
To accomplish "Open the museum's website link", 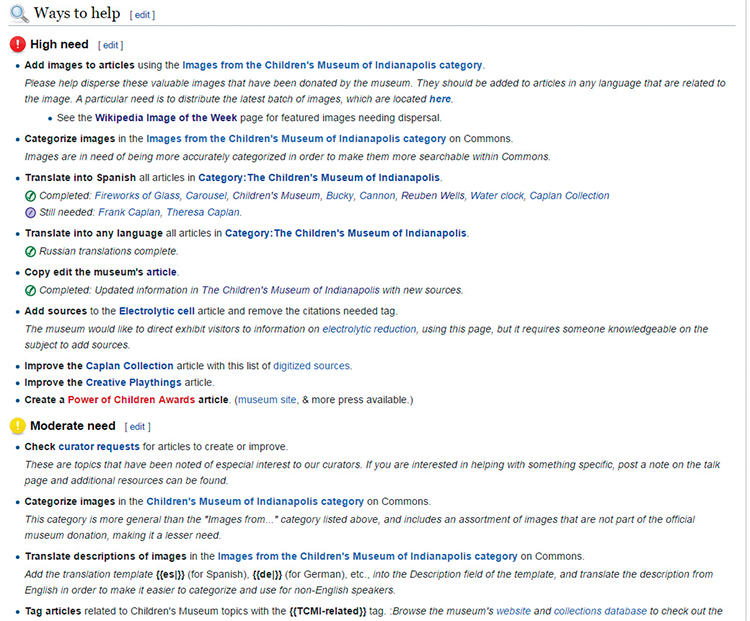I will [513, 611].
